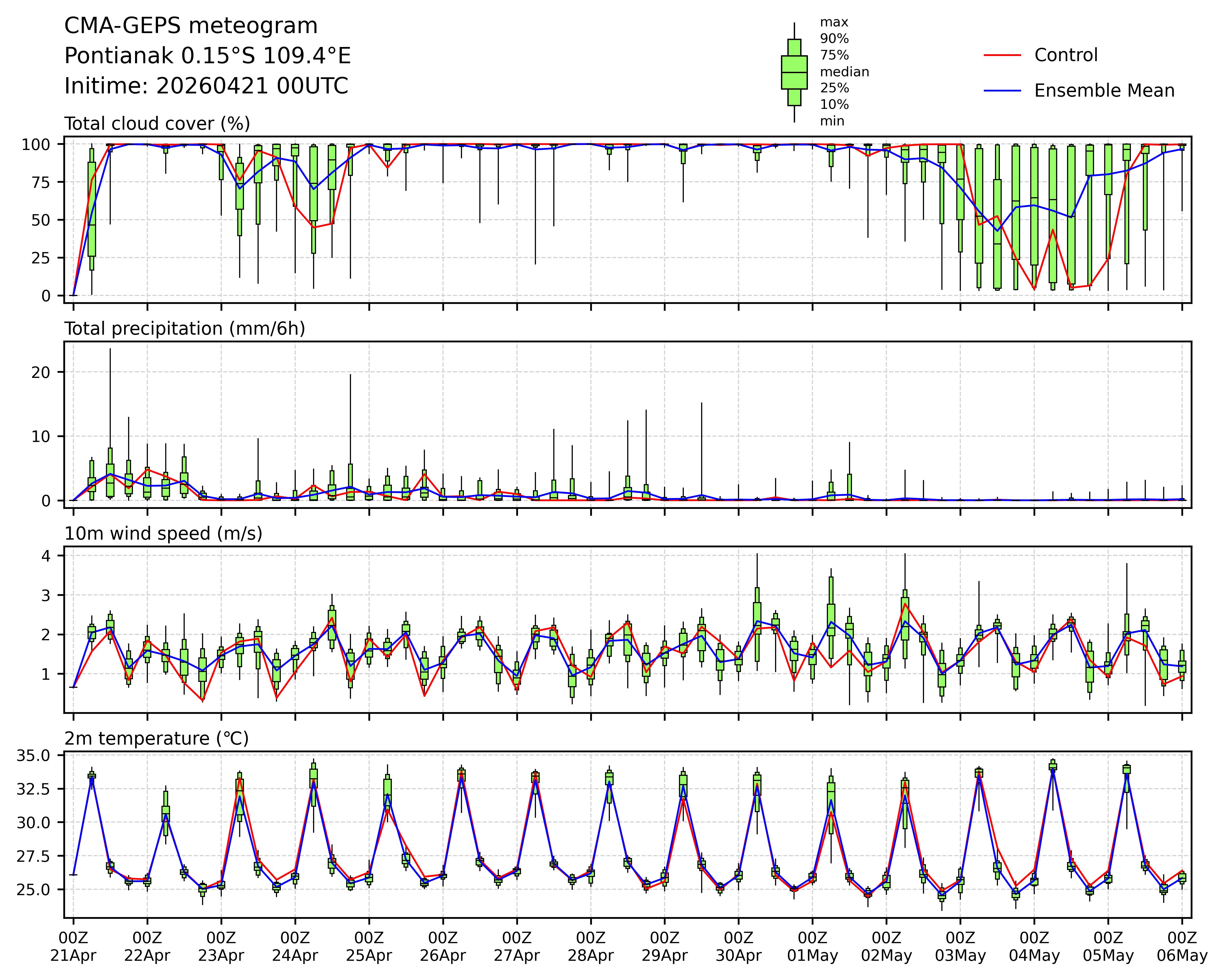
Task: Click the '10m wind speed (m/s)' panel title
Action: [x=164, y=534]
